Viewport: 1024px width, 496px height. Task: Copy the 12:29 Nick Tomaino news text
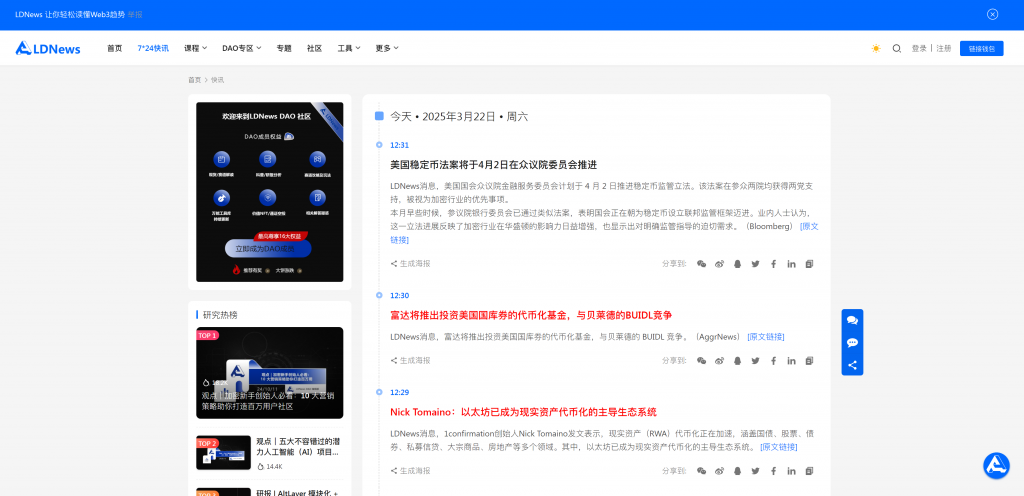point(810,471)
